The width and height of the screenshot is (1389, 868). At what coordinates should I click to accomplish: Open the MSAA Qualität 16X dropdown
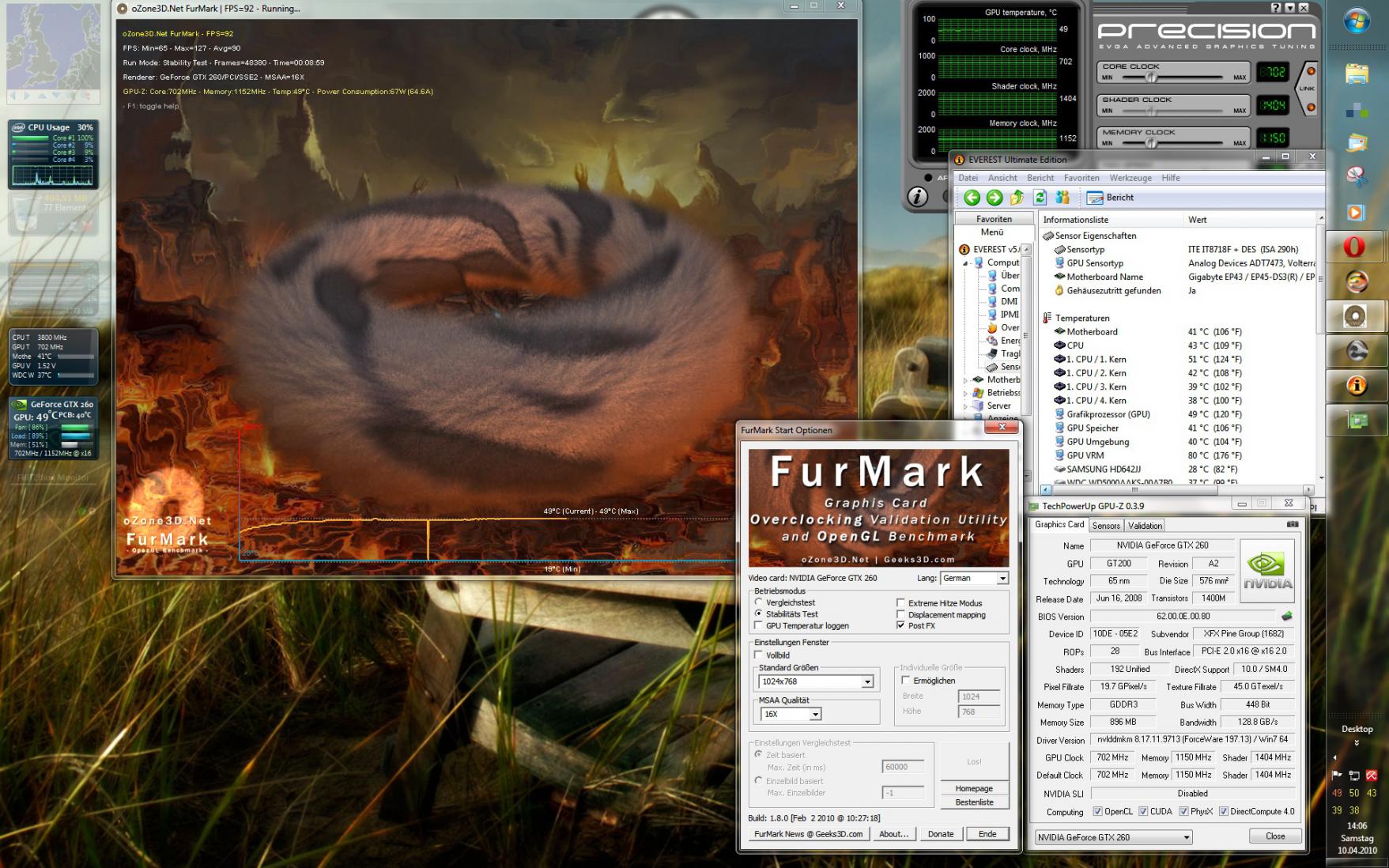pyautogui.click(x=791, y=714)
